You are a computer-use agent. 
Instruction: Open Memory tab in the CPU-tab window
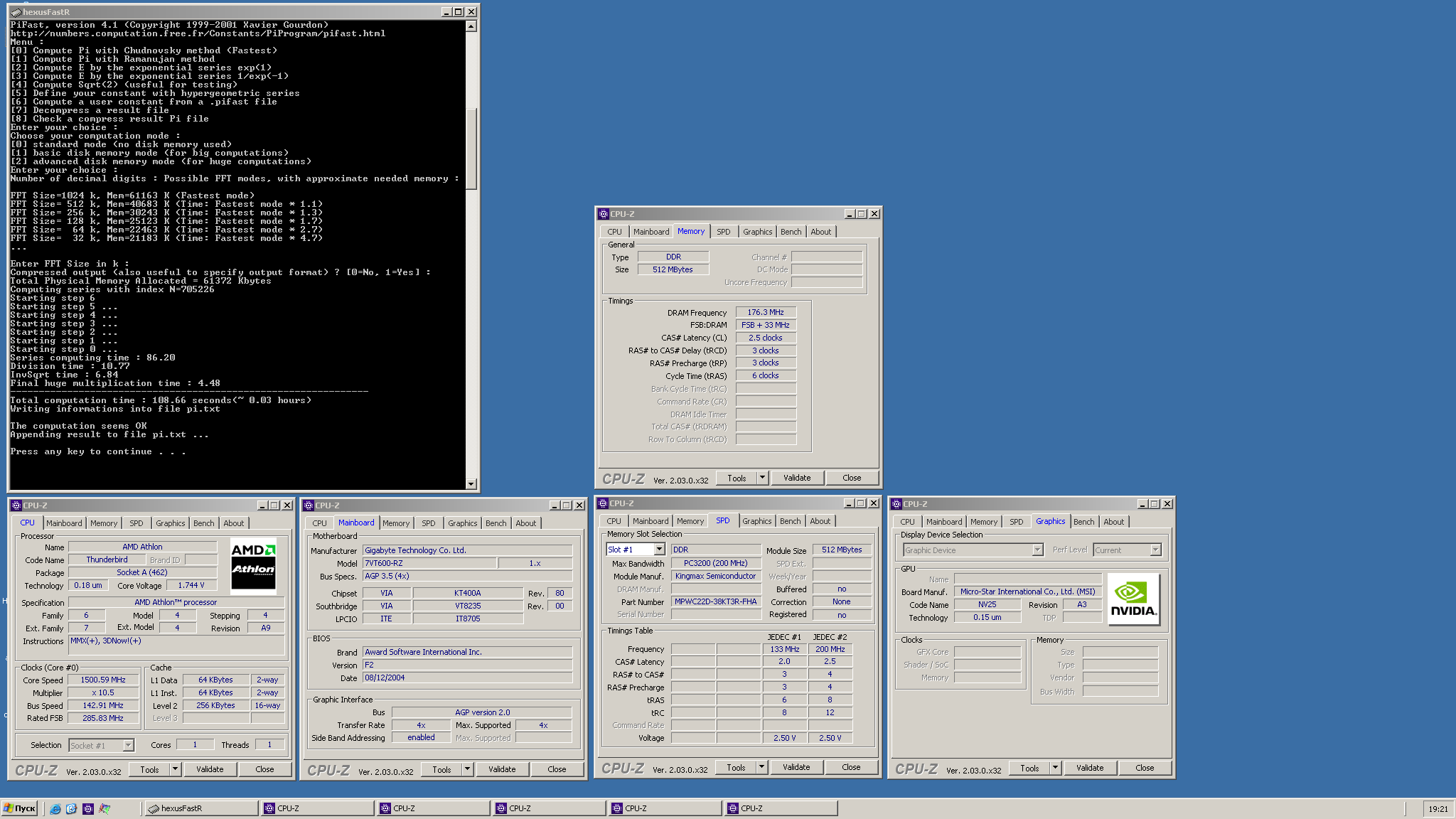tap(104, 523)
